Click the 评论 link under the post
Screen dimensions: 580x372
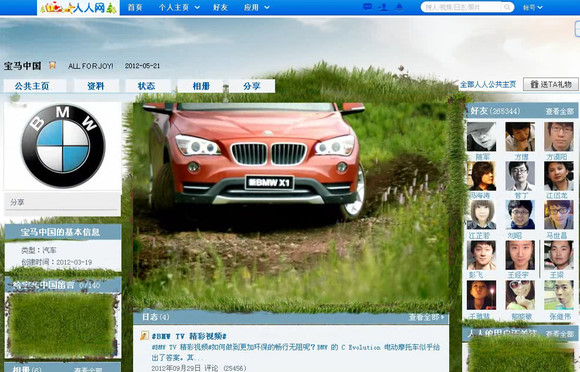pos(212,368)
